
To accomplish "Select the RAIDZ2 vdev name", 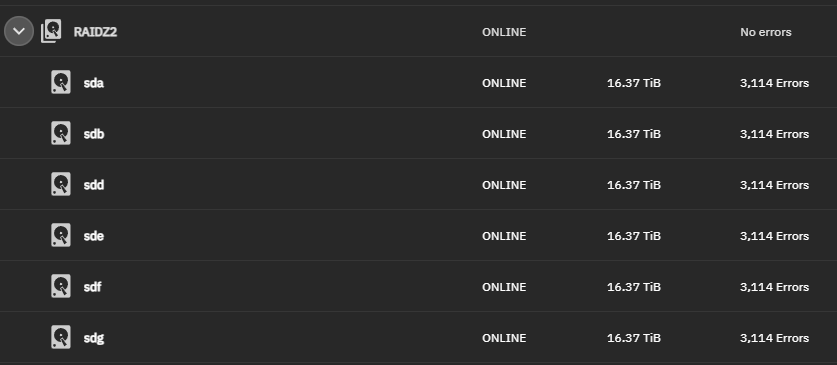I will click(x=95, y=32).
